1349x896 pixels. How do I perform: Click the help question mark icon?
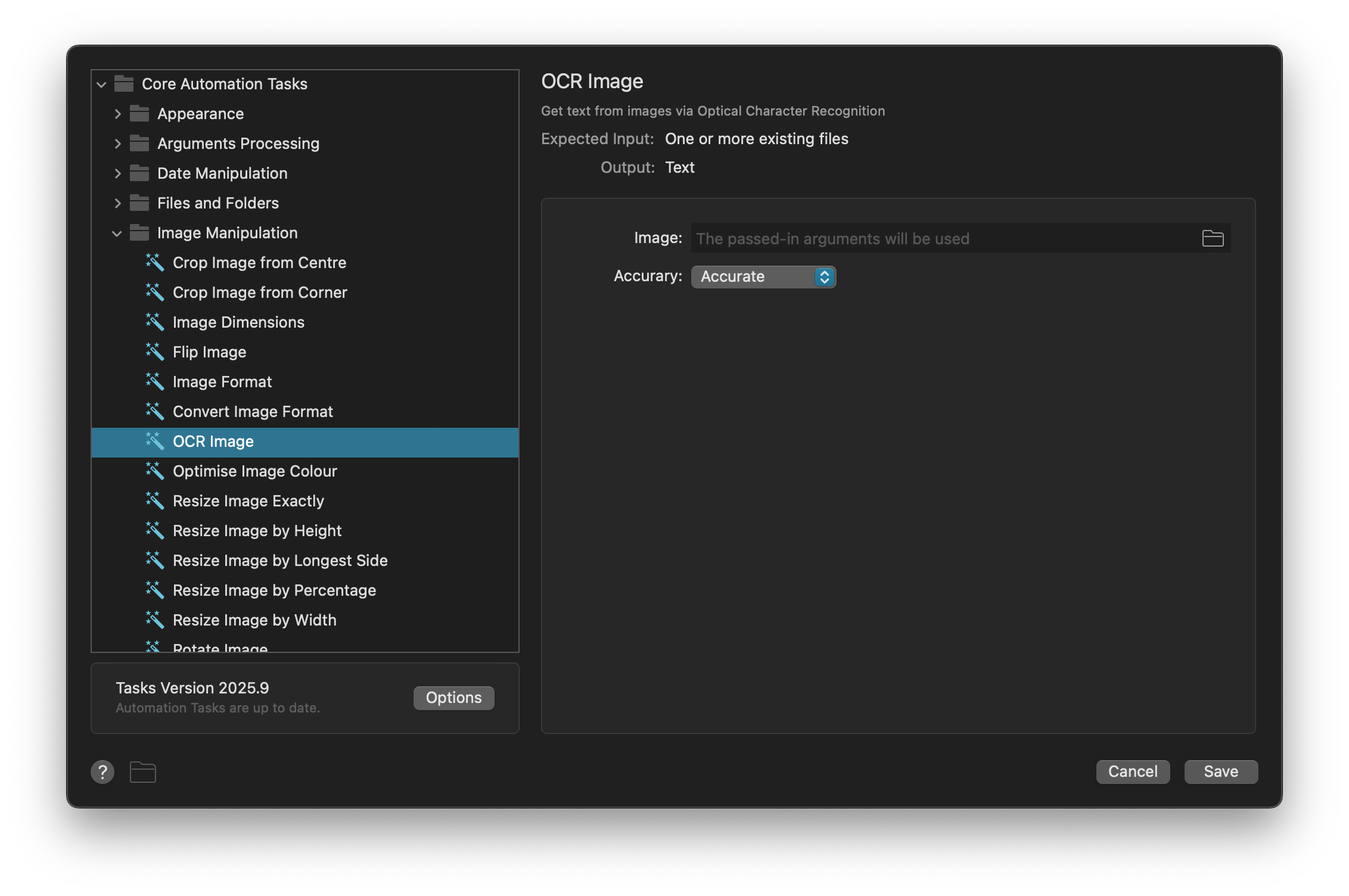click(x=102, y=771)
